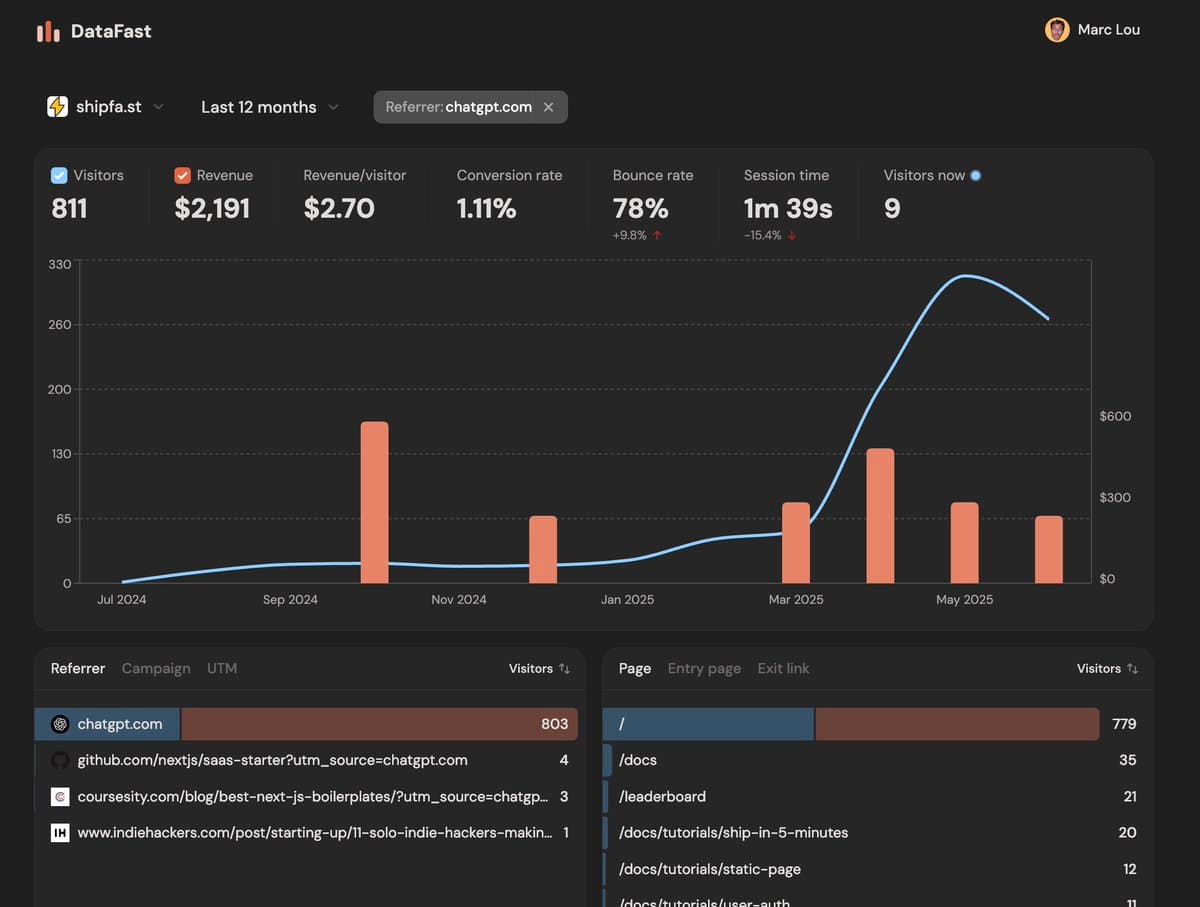Viewport: 1200px width, 907px height.
Task: Click the $2,191 revenue total
Action: pos(212,208)
